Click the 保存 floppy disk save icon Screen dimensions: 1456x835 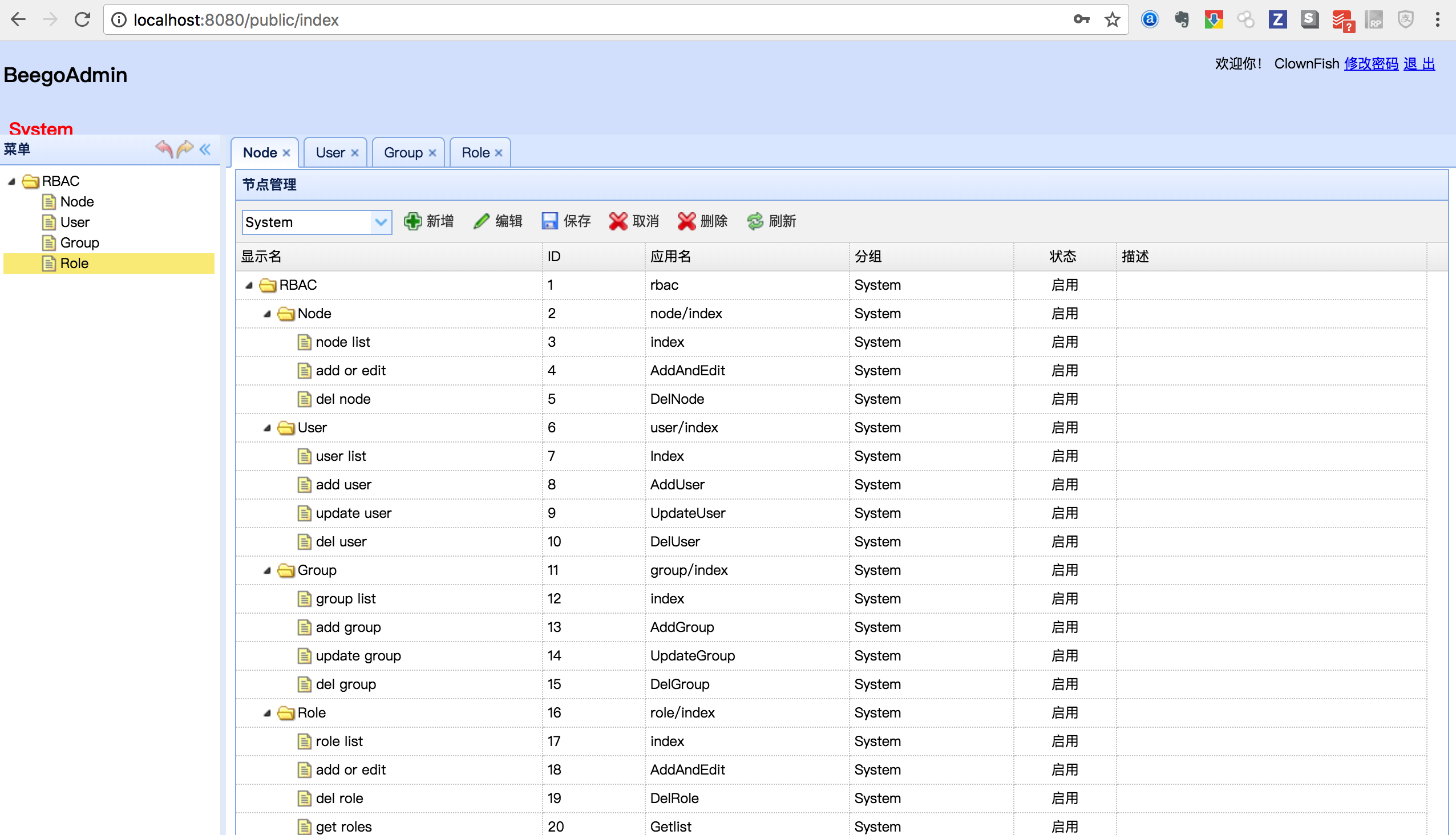549,221
